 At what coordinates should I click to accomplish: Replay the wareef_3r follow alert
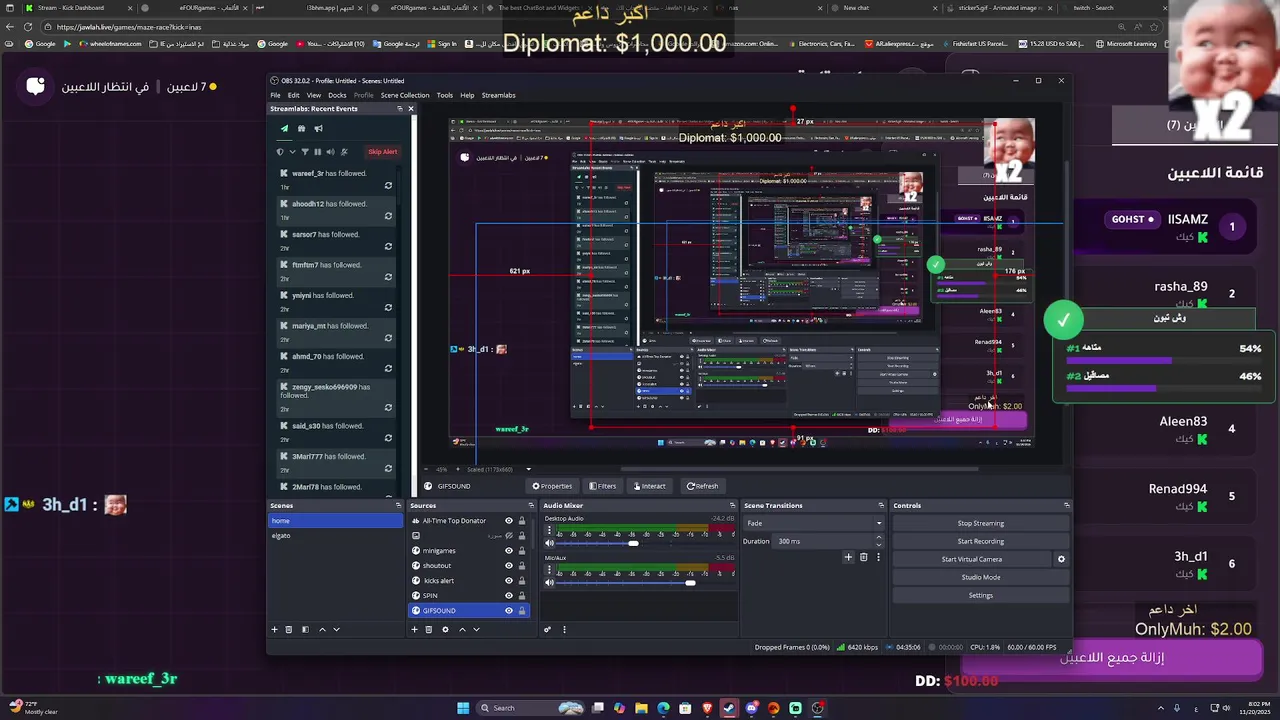tap(388, 186)
